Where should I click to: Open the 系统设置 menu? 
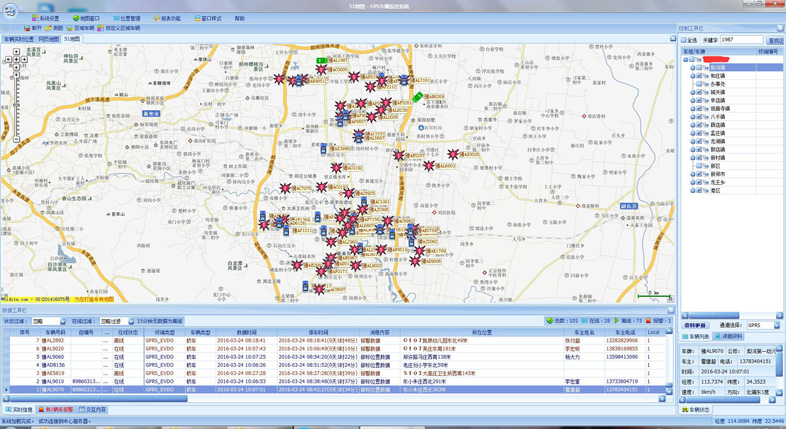[x=47, y=18]
